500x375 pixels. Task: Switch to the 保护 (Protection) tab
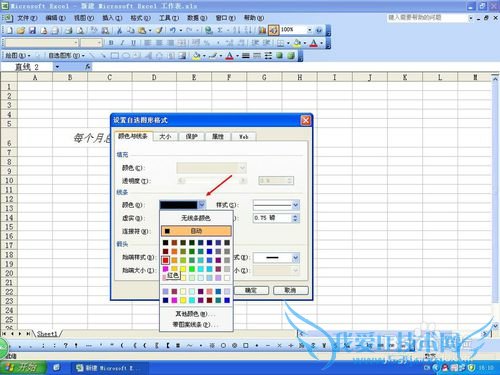point(191,137)
